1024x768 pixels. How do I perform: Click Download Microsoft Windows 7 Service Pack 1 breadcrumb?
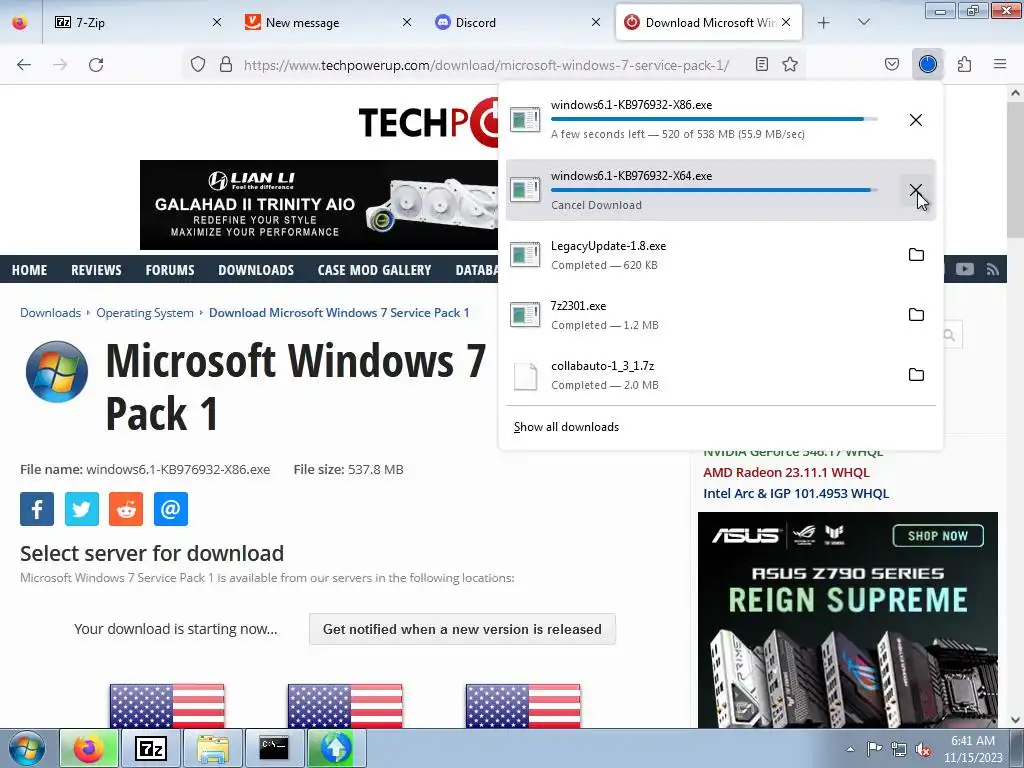coord(339,313)
